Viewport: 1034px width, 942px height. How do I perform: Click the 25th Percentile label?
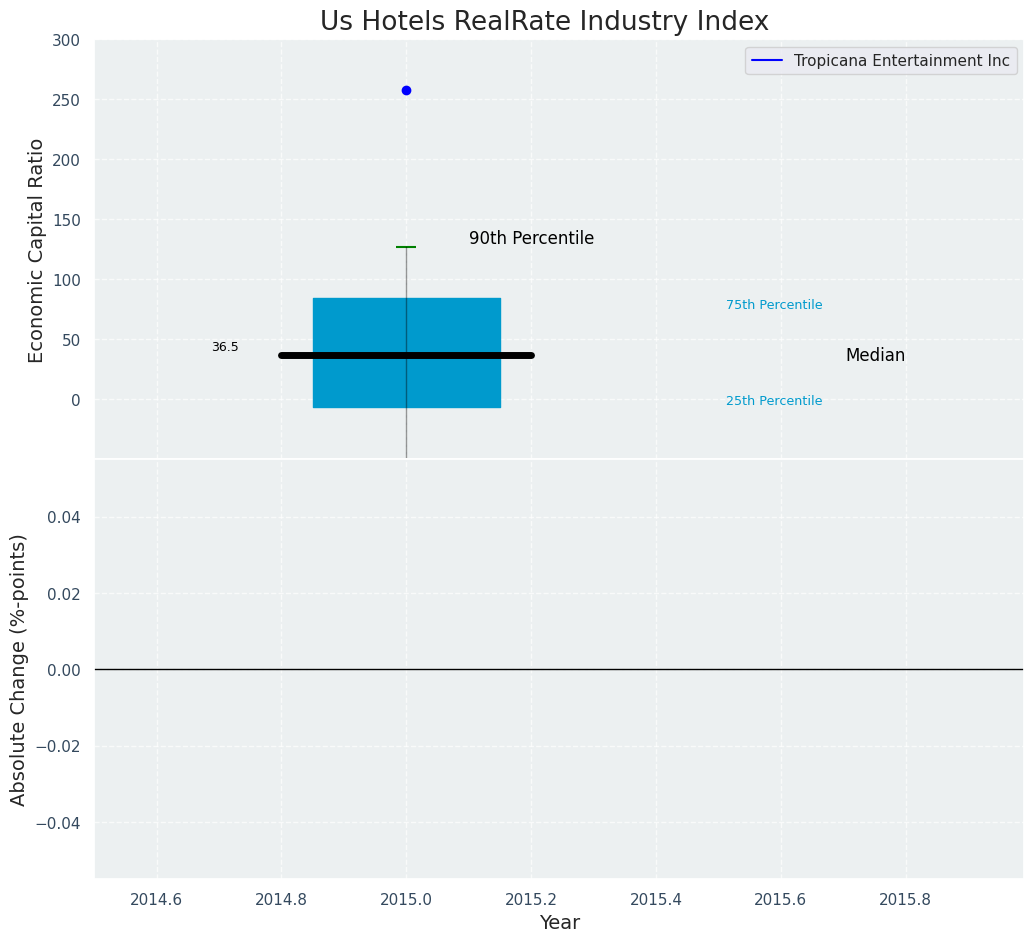[x=774, y=400]
